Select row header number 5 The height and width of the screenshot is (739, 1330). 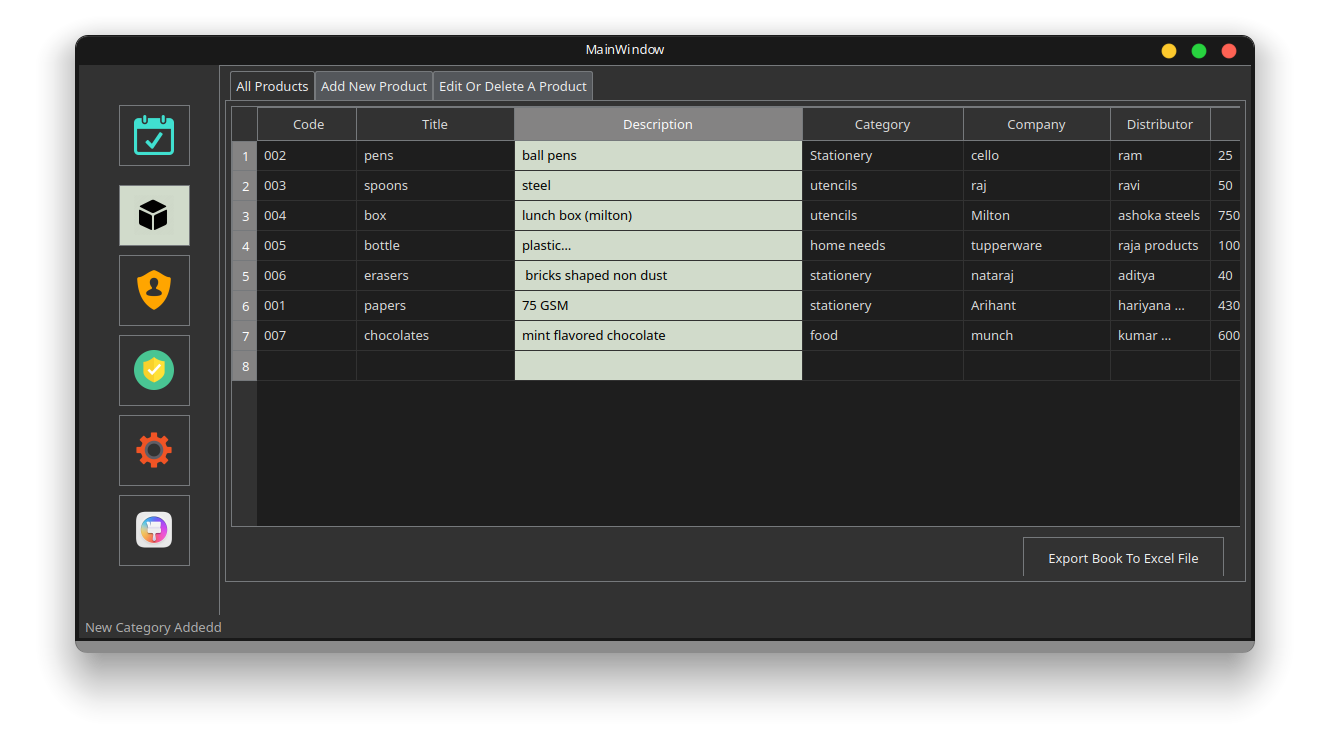pyautogui.click(x=245, y=276)
